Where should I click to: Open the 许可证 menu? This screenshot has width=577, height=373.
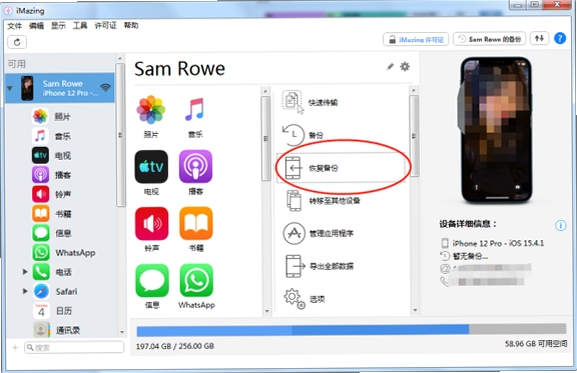pyautogui.click(x=105, y=25)
